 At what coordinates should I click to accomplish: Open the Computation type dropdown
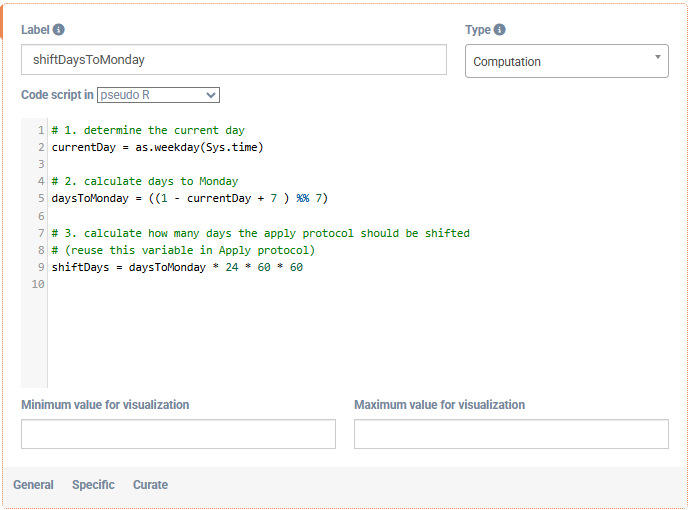coord(567,61)
